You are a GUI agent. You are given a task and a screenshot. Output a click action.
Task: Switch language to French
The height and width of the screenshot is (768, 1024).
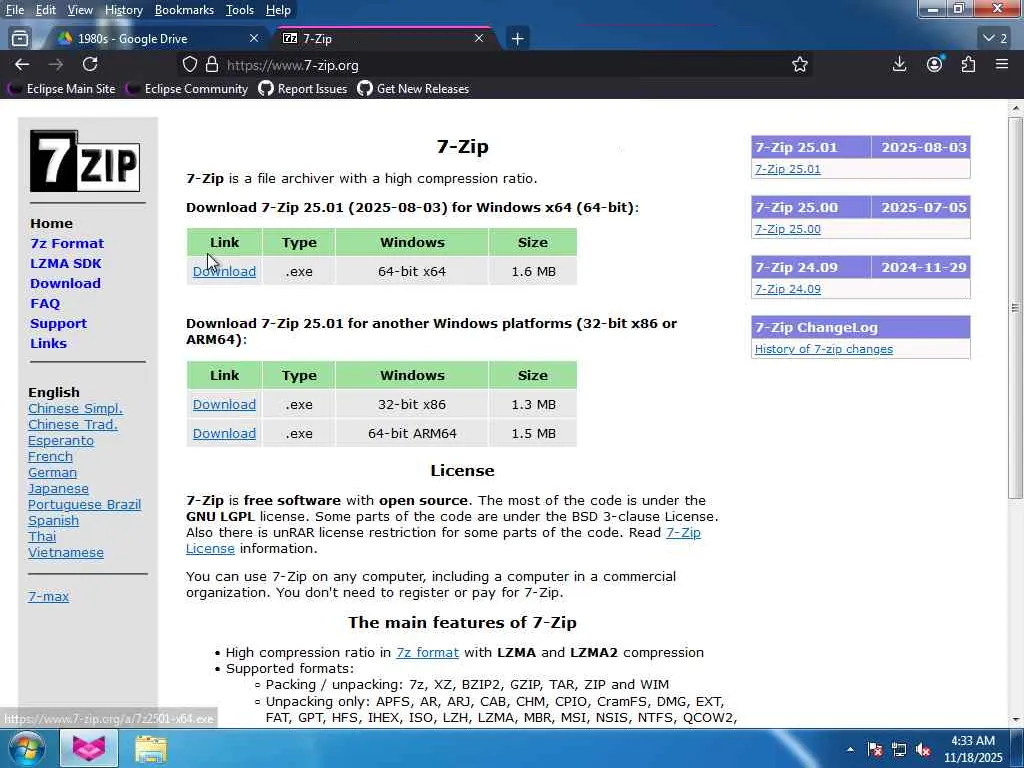(50, 456)
